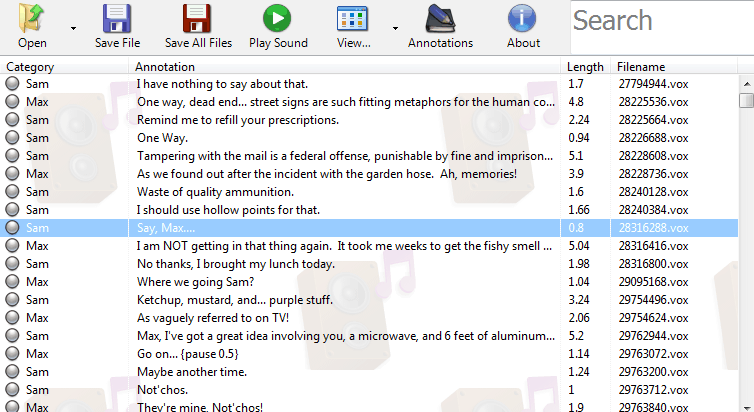Select "As vaguely referred to on TV!"

pyautogui.click(x=213, y=318)
